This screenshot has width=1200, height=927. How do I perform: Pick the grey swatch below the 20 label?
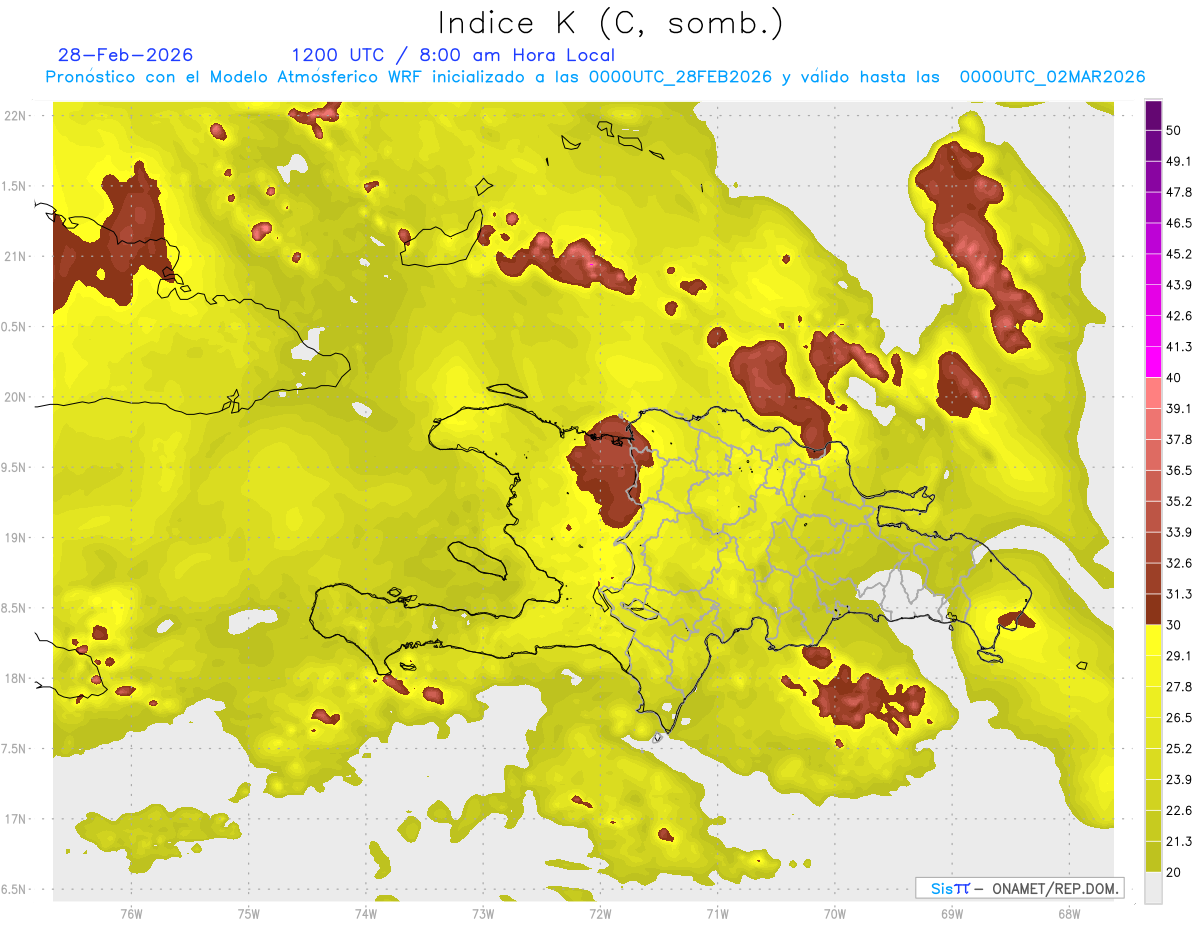click(1153, 887)
